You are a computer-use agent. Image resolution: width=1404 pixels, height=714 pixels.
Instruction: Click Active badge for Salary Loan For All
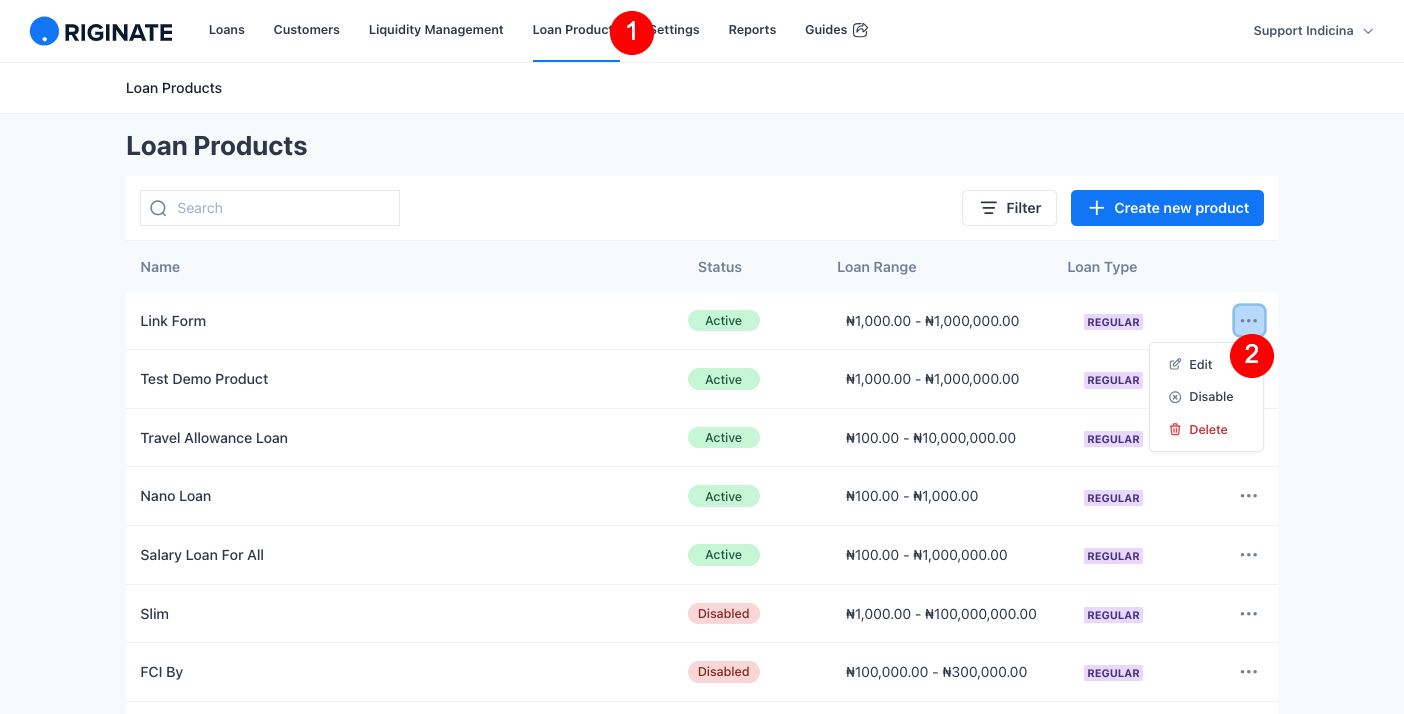click(x=724, y=555)
